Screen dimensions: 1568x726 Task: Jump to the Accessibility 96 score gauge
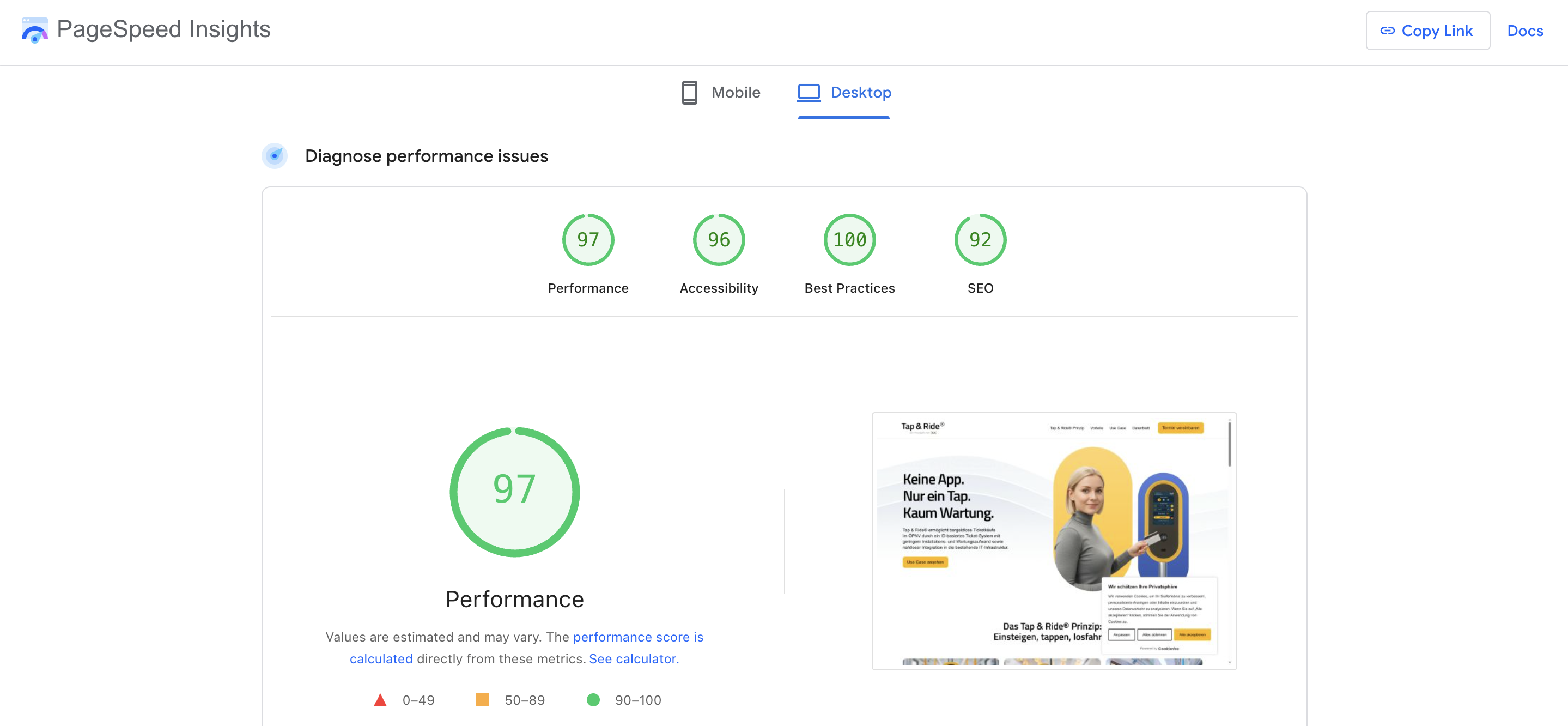point(718,240)
